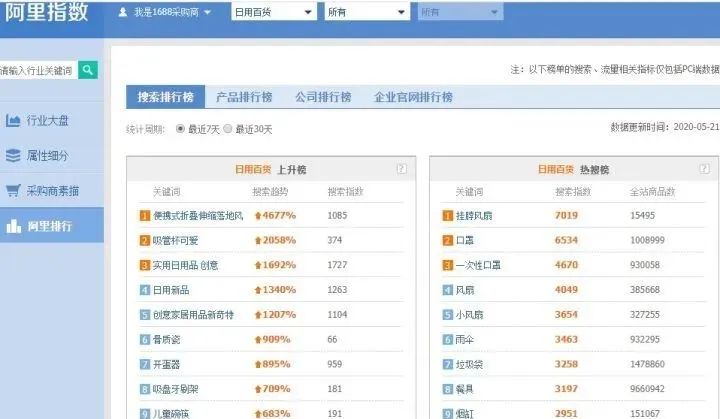
Task: Expand the 日用百货 category dropdown
Action: click(x=274, y=12)
